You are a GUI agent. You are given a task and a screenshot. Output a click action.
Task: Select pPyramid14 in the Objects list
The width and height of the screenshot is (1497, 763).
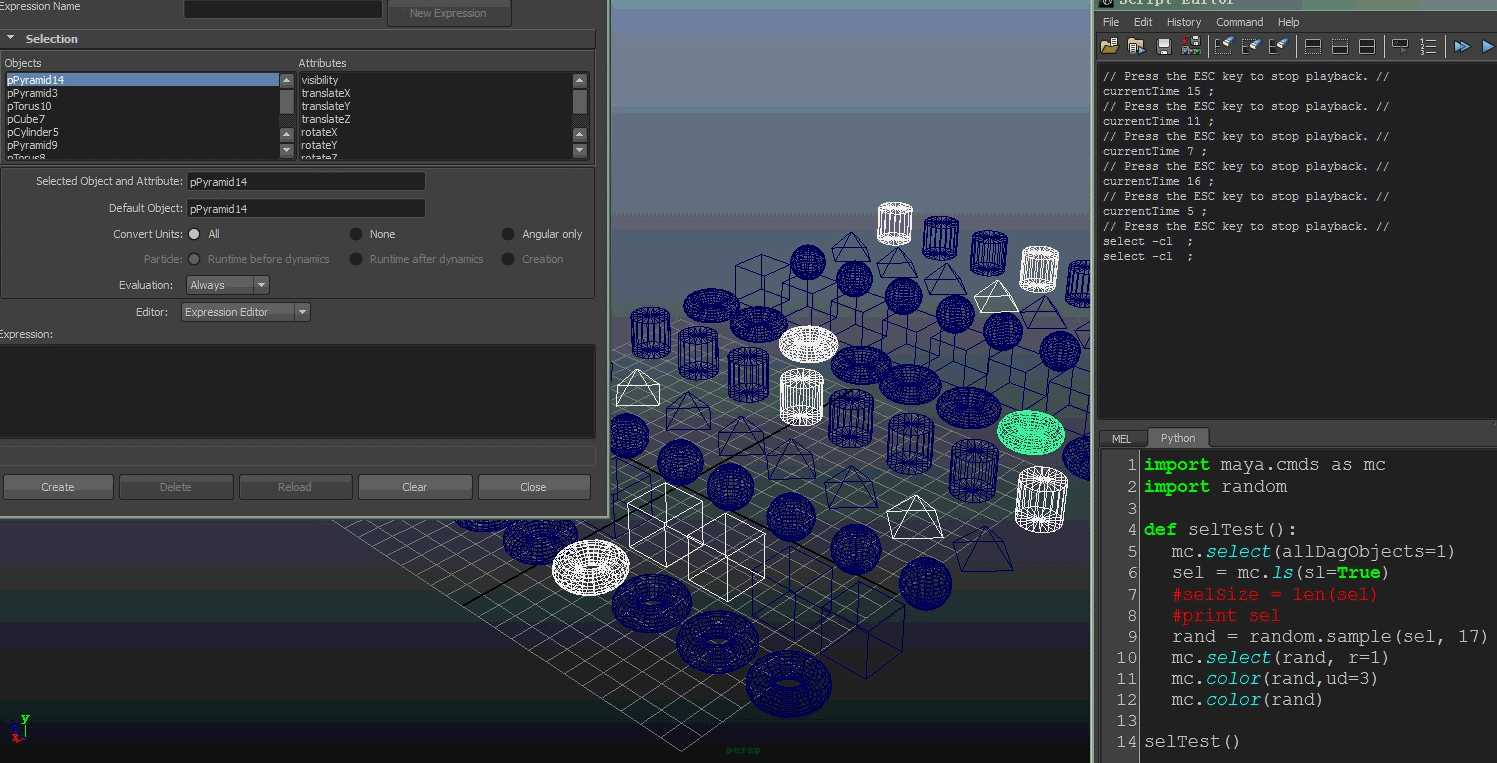[x=141, y=80]
